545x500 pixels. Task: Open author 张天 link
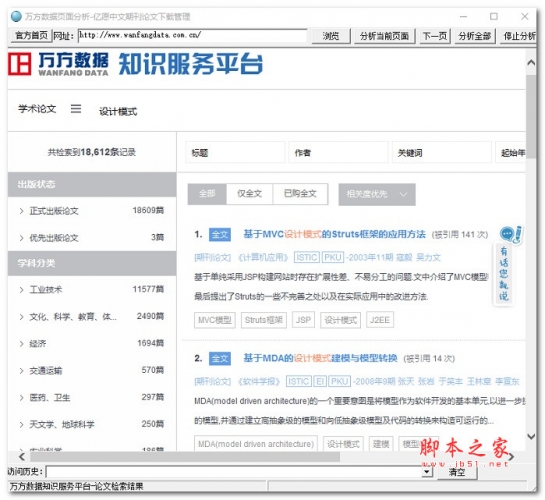tap(406, 382)
